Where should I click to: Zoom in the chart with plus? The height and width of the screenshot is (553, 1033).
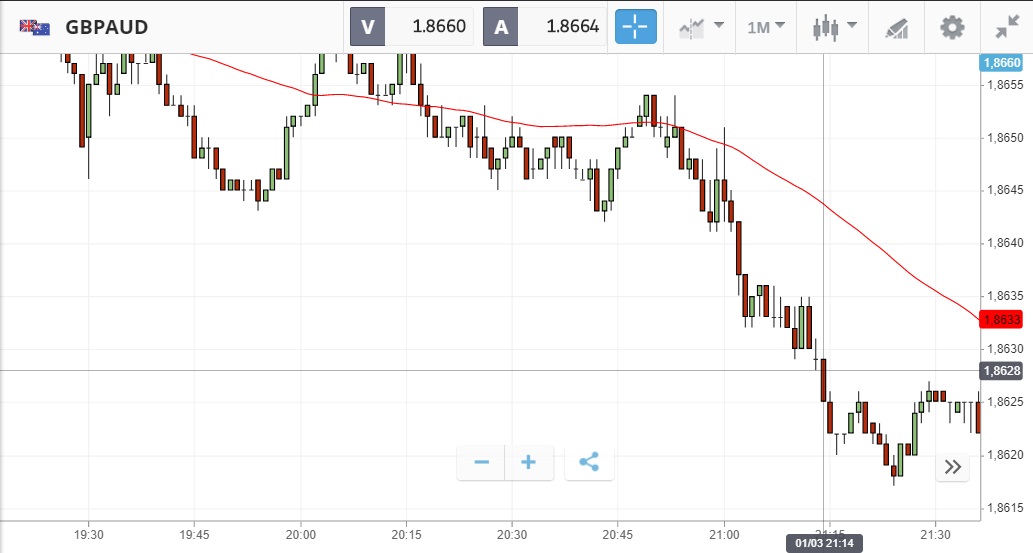529,462
